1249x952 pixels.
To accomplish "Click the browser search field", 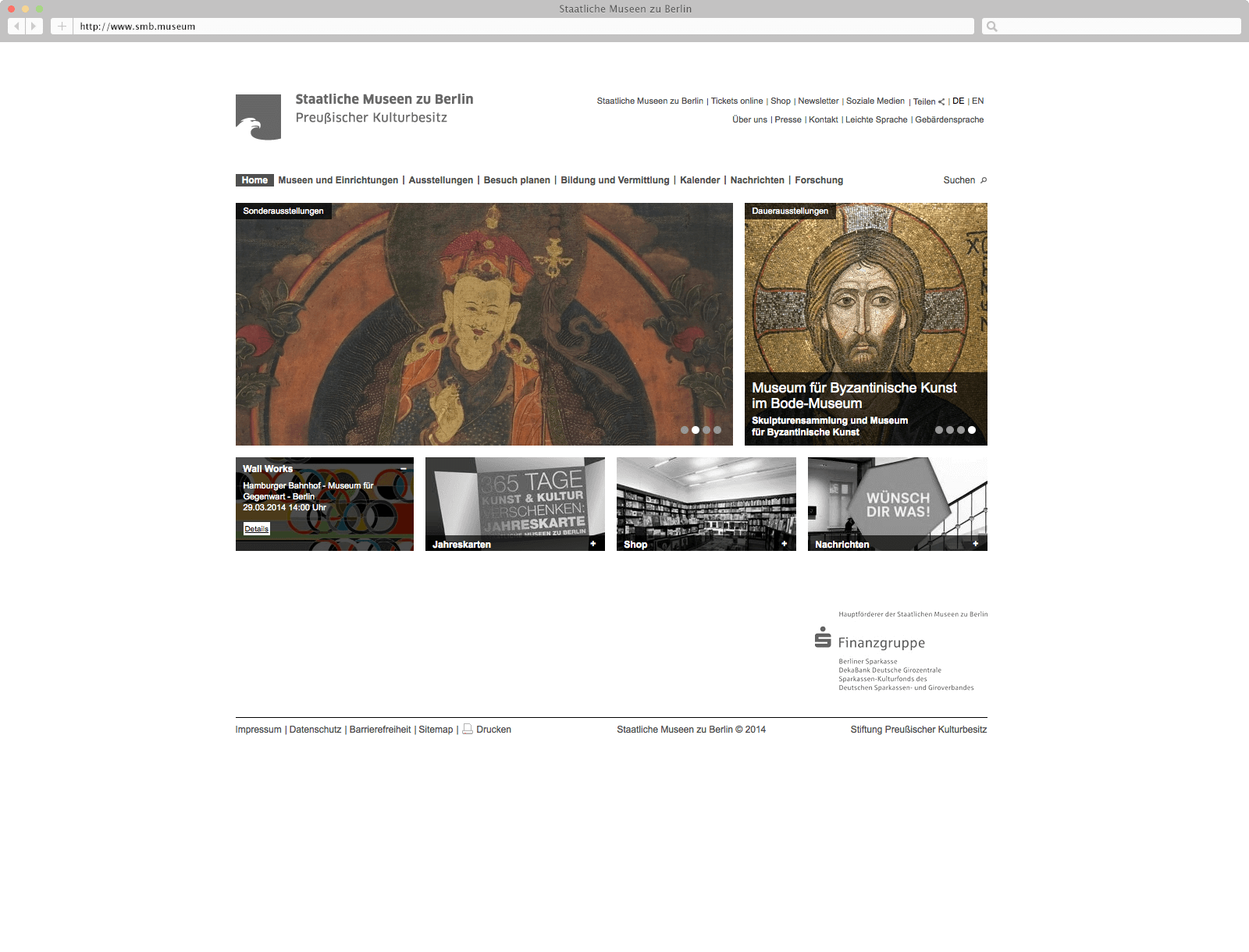I will tap(1112, 26).
